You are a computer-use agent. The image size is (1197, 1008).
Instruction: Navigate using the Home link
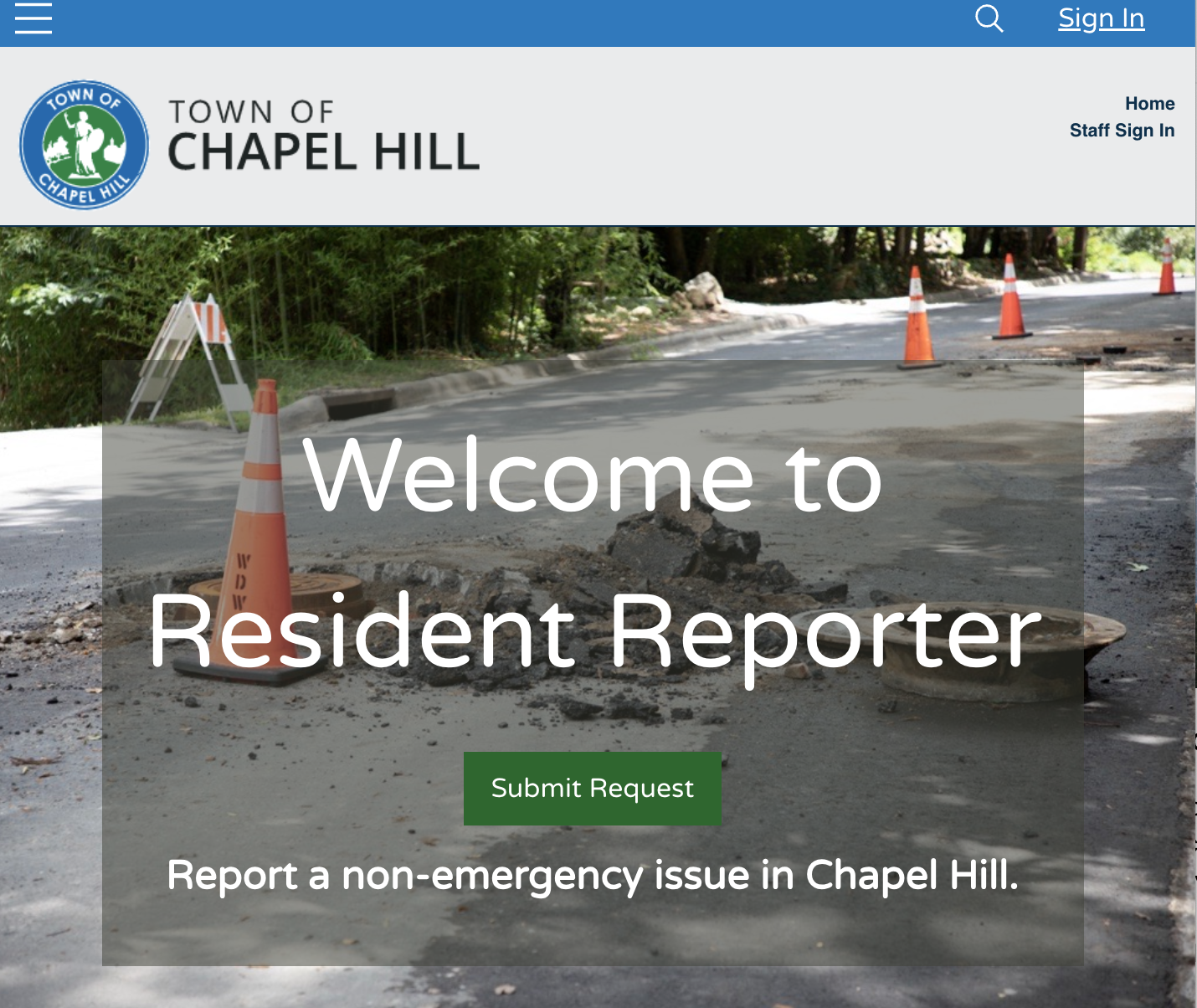click(x=1151, y=104)
